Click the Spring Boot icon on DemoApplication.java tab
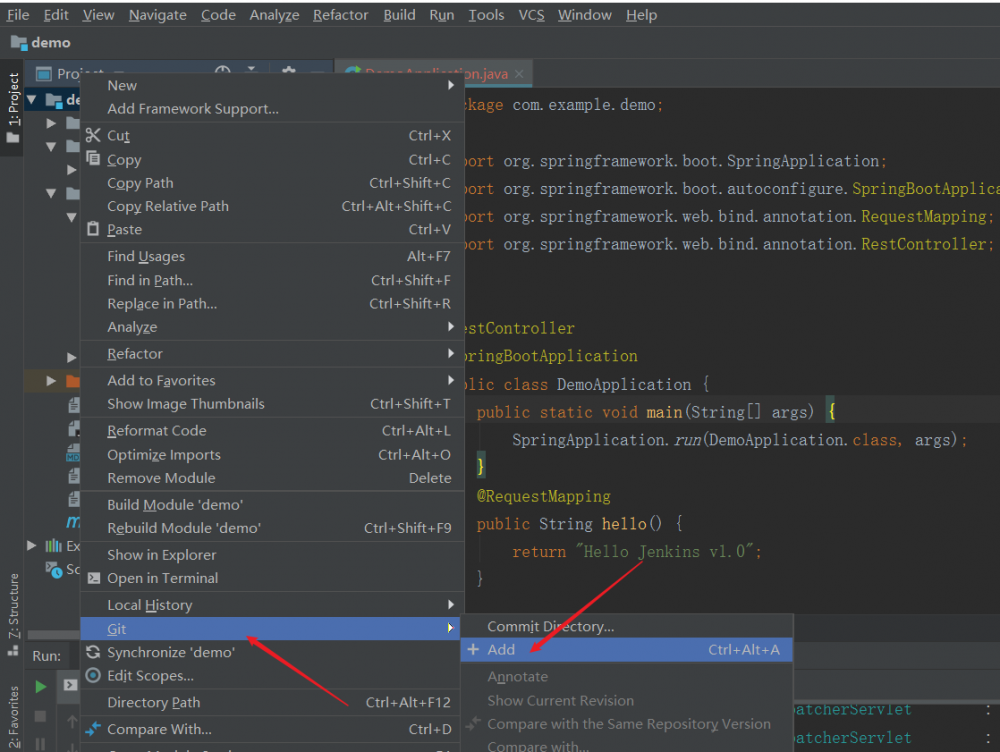 [352, 73]
